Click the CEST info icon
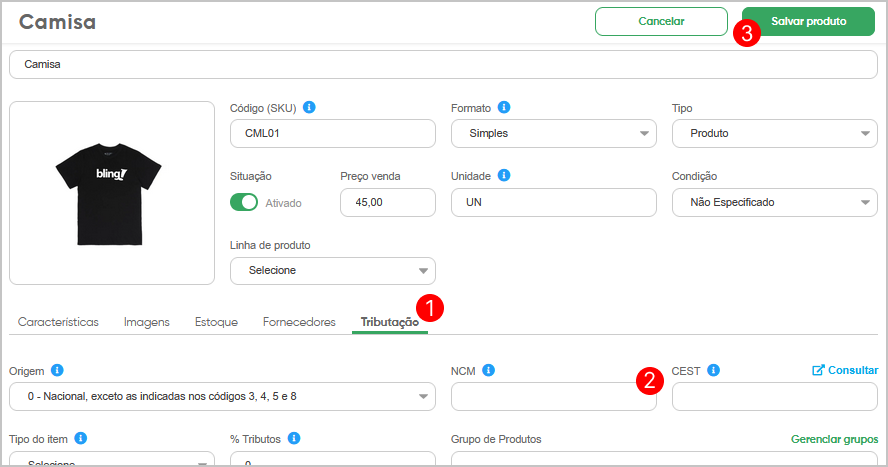Viewport: 888px width, 467px height. tap(714, 370)
